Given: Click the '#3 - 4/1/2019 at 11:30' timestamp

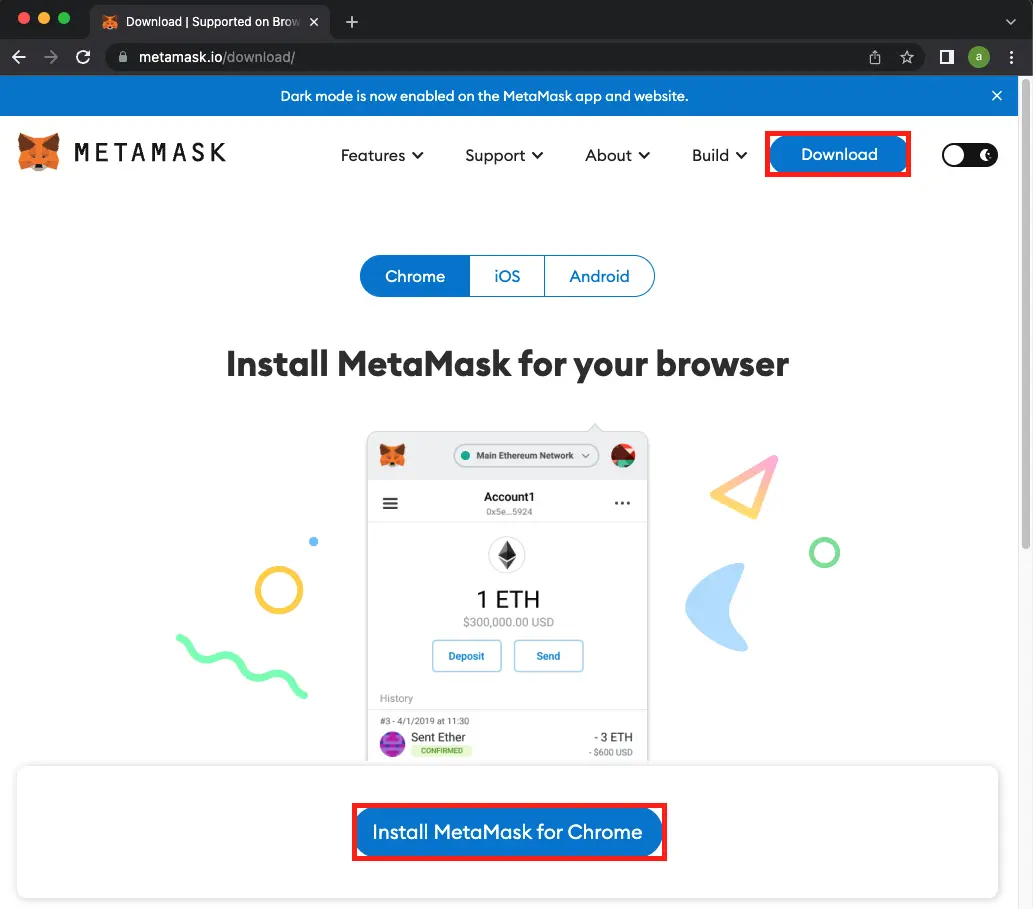Looking at the screenshot, I should click(424, 721).
